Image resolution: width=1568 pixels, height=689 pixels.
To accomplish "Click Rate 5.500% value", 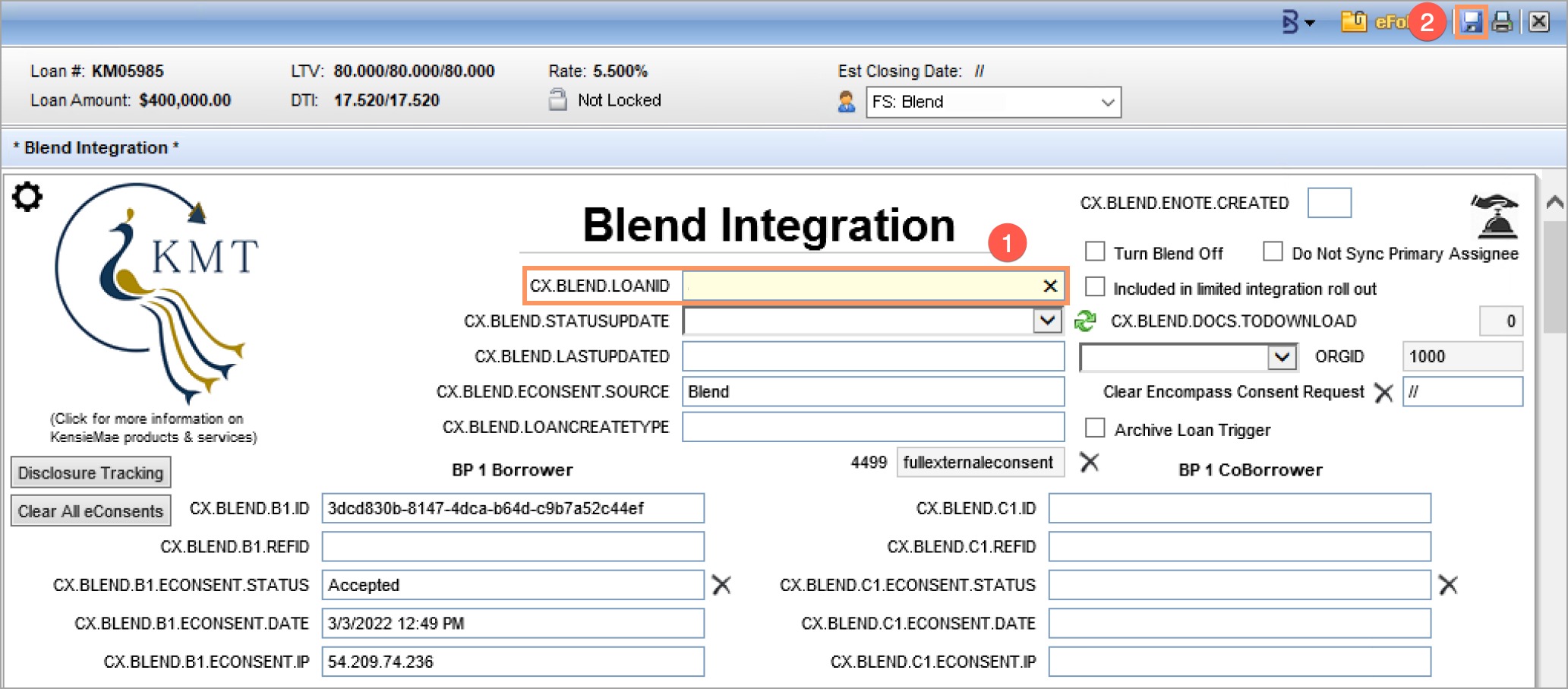I will pyautogui.click(x=620, y=71).
